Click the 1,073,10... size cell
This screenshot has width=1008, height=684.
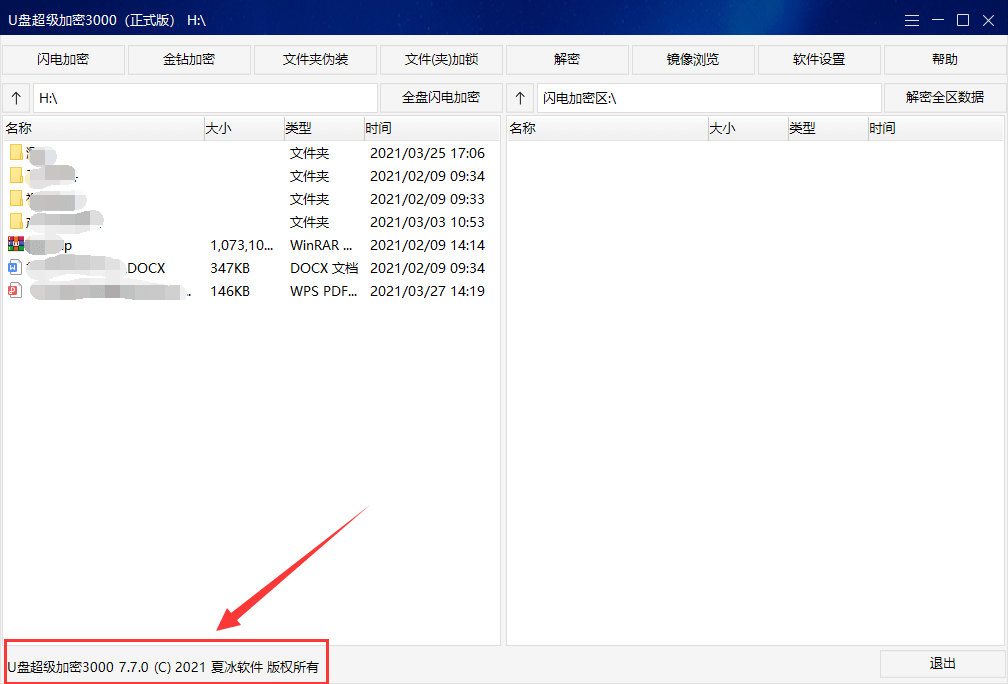pos(242,245)
